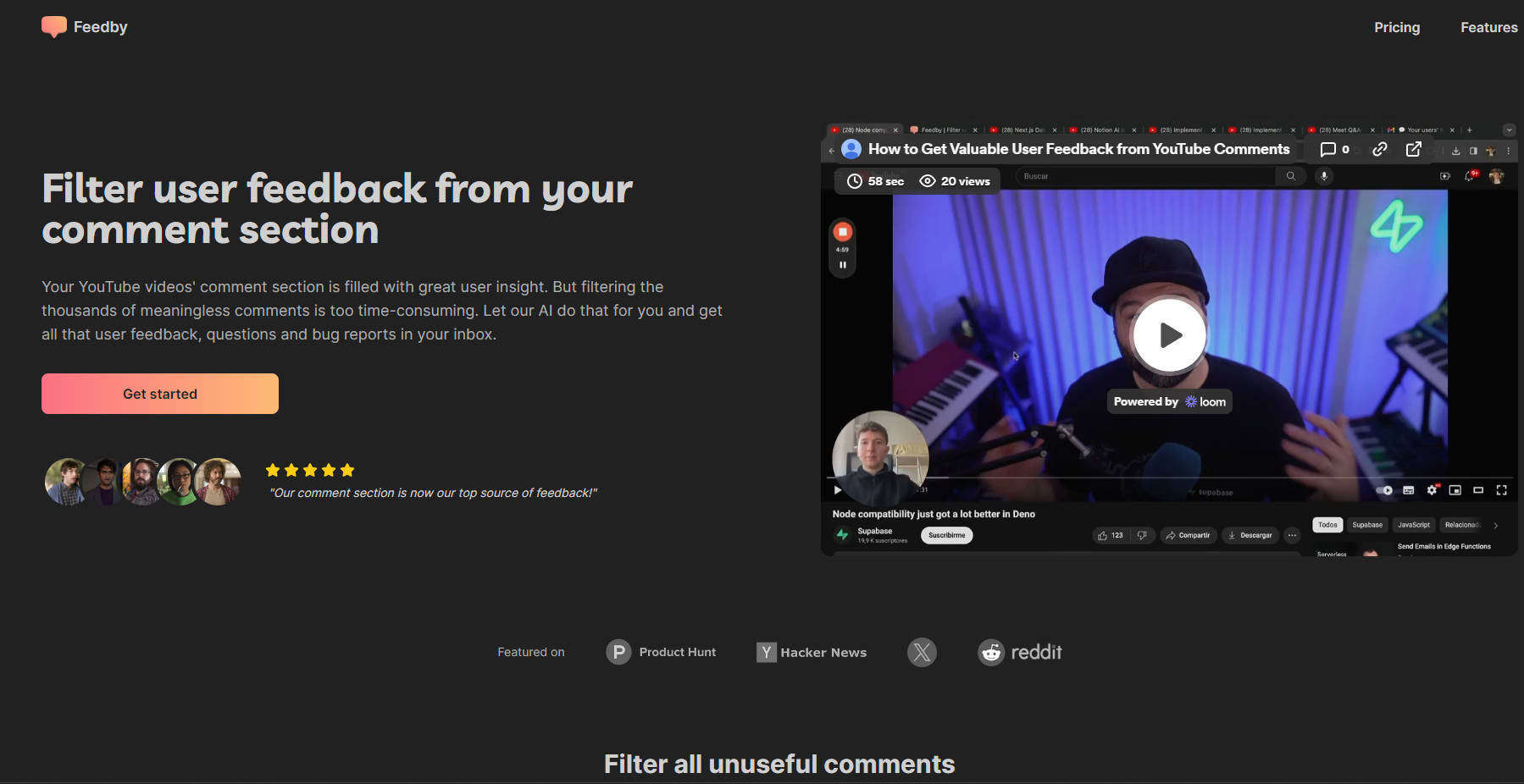Open Loom video in new tab icon
Image resolution: width=1524 pixels, height=784 pixels.
coord(1414,150)
